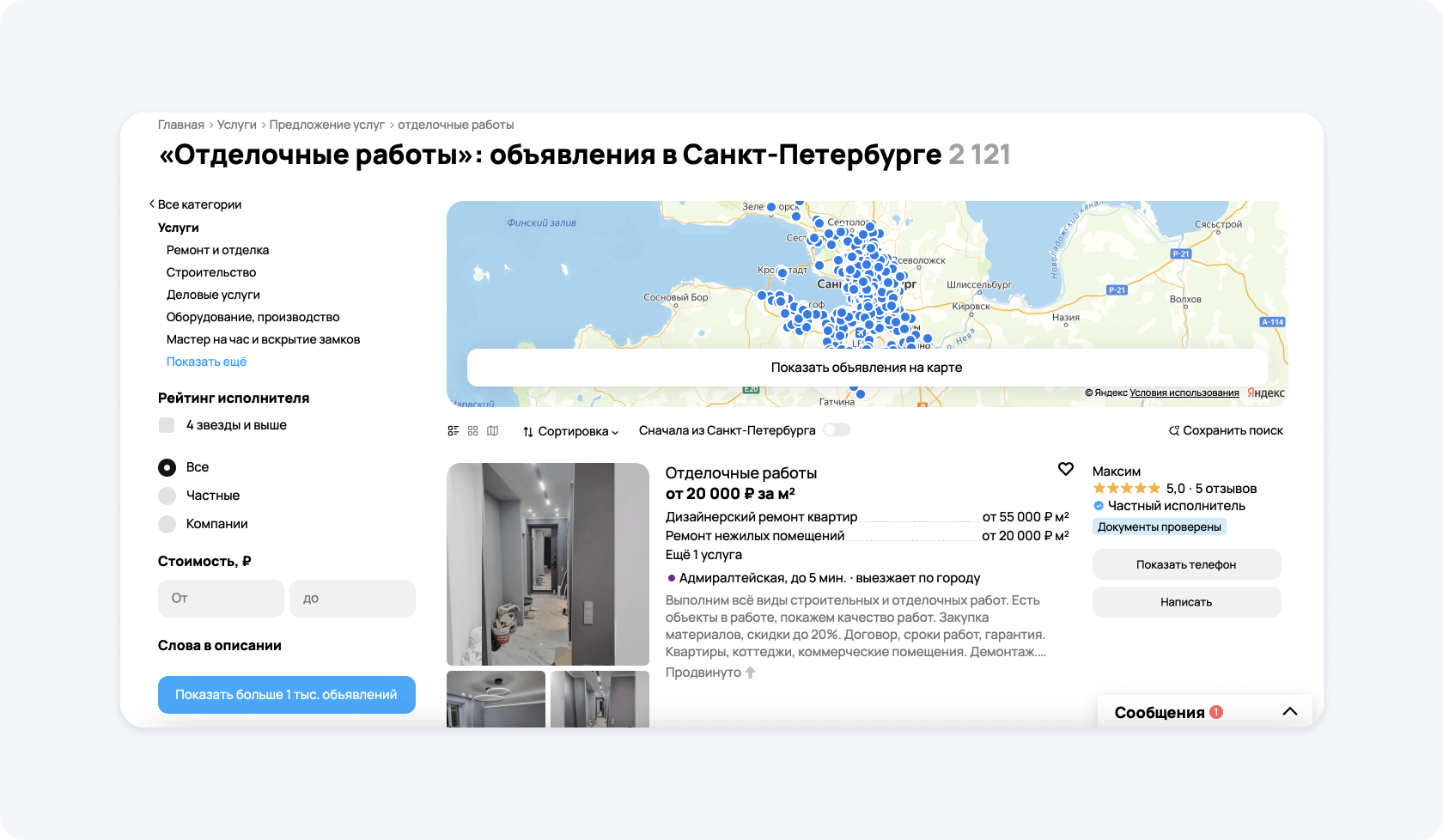Check the 4 звезды и выше checkbox
This screenshot has height=840, width=1443.
pyautogui.click(x=167, y=425)
